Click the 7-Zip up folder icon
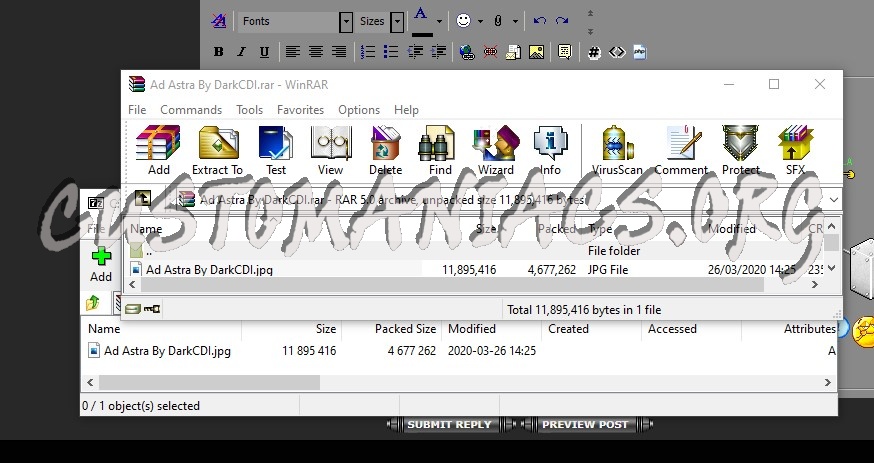The width and height of the screenshot is (874, 463). tap(93, 303)
